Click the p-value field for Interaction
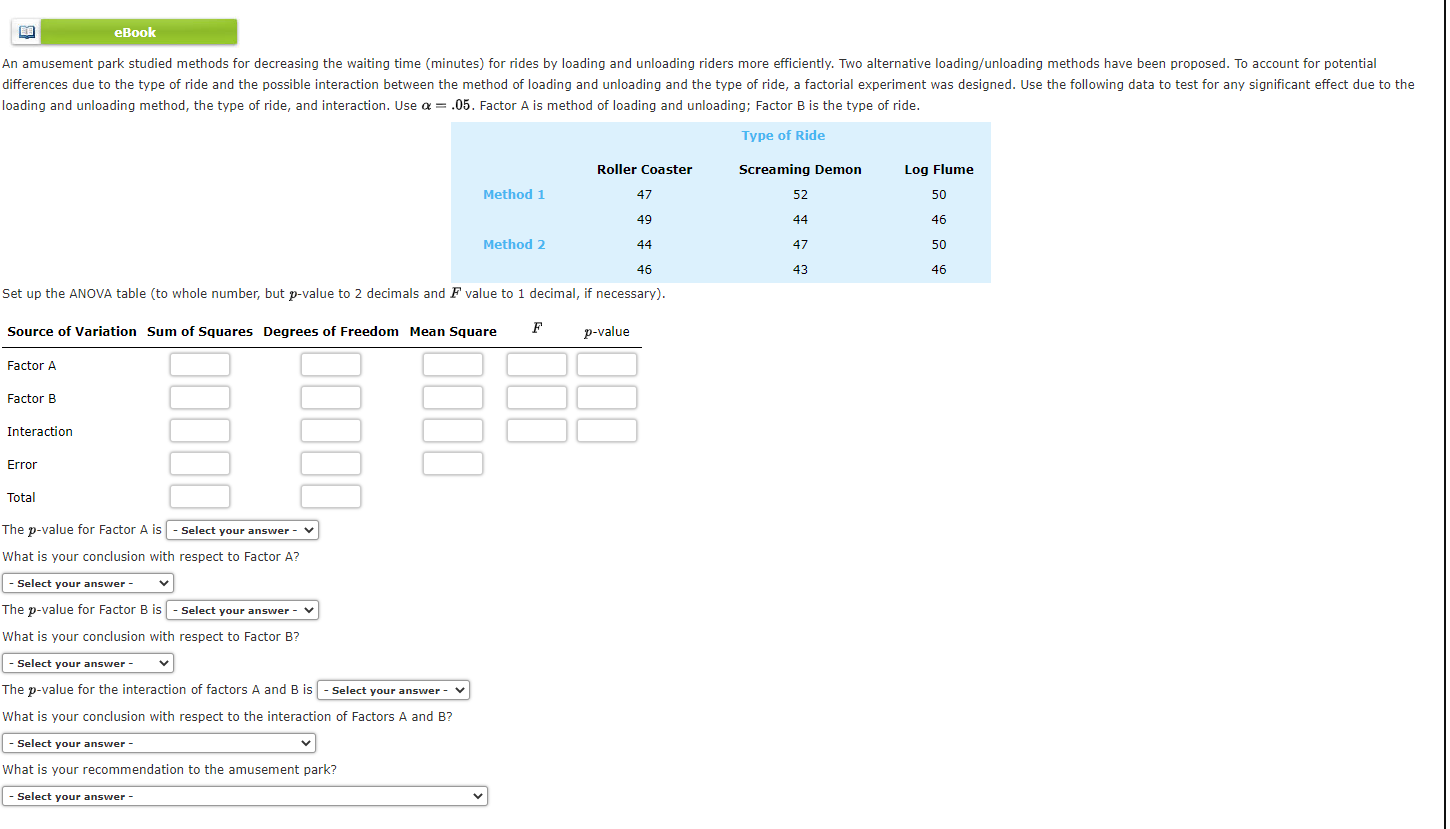 click(x=607, y=430)
